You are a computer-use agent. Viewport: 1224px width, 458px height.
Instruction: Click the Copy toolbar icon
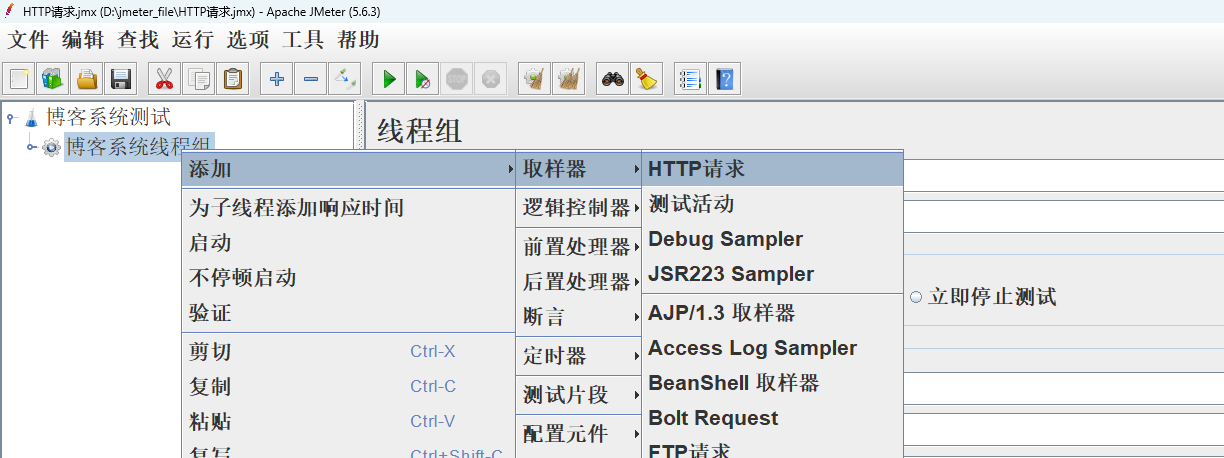199,78
